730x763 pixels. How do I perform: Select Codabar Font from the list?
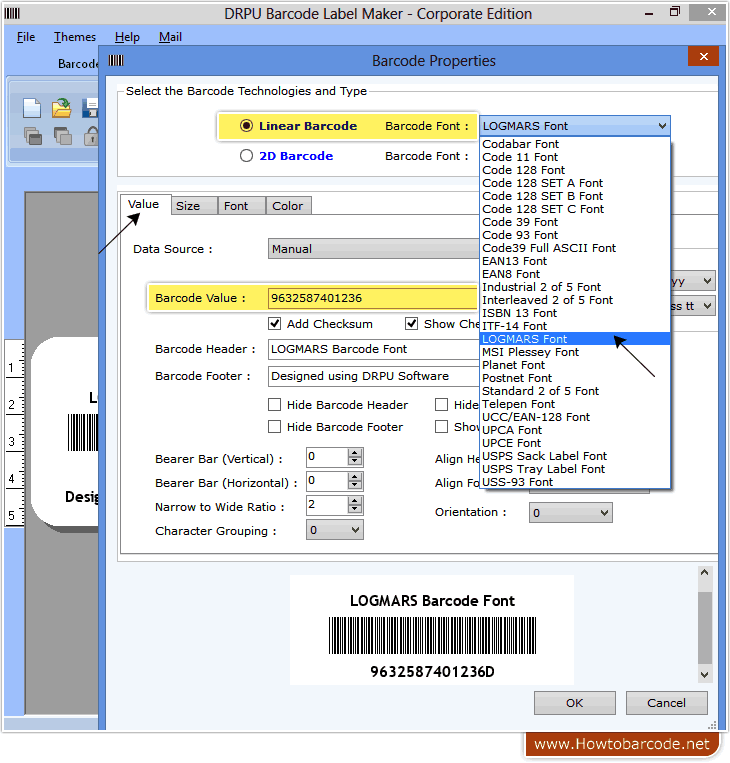click(x=575, y=144)
